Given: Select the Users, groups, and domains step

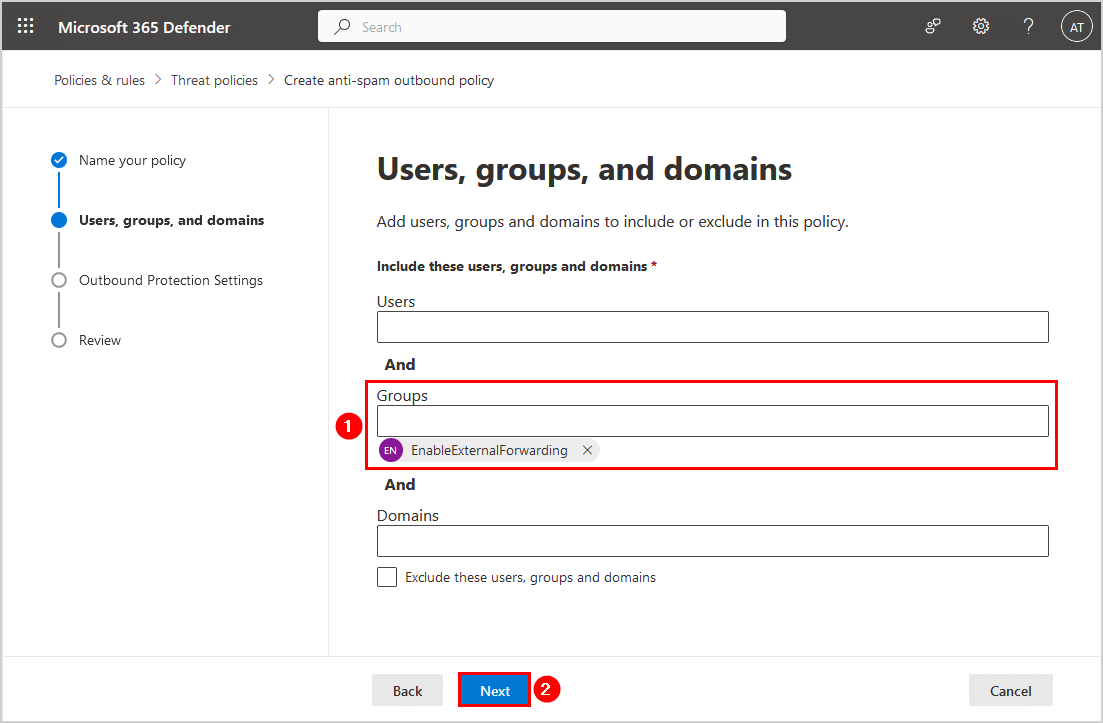Looking at the screenshot, I should click(171, 220).
